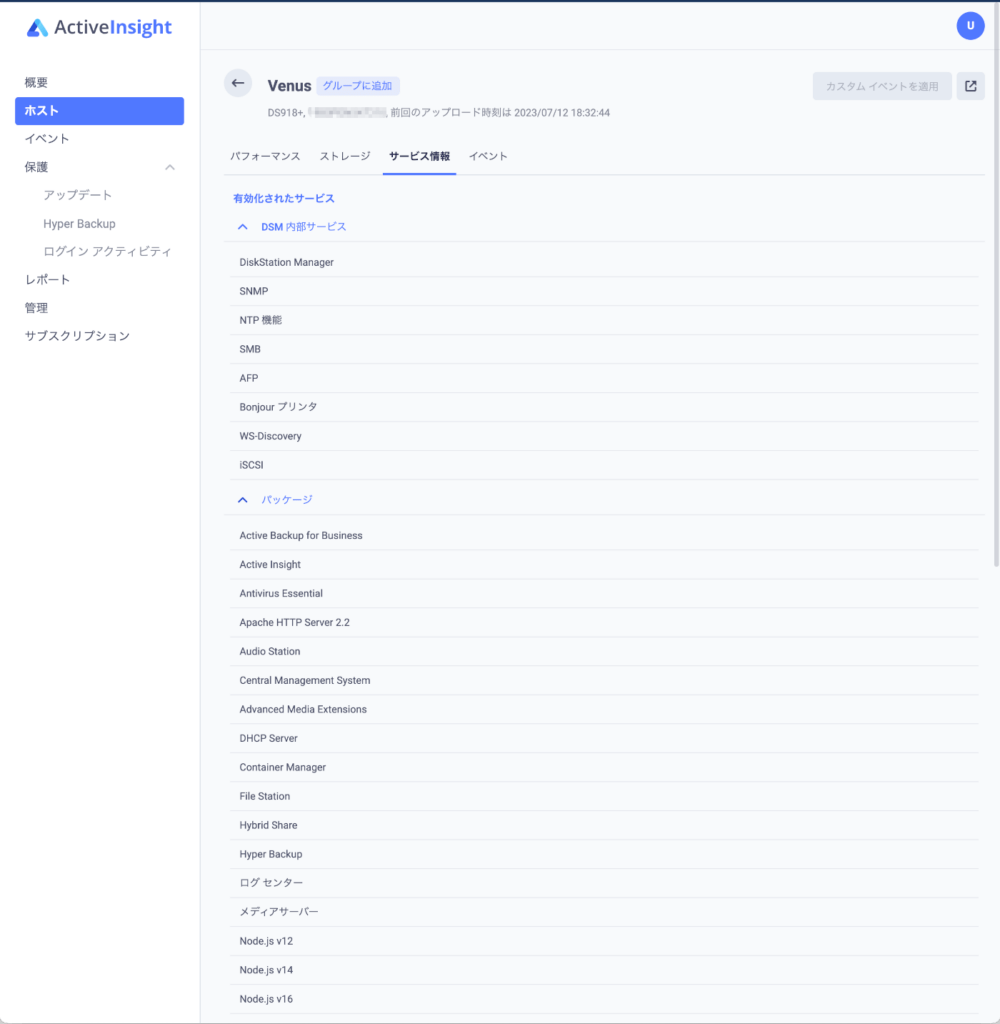This screenshot has height=1024, width=1000.
Task: Select the Node.js v14 row
Action: coord(604,970)
